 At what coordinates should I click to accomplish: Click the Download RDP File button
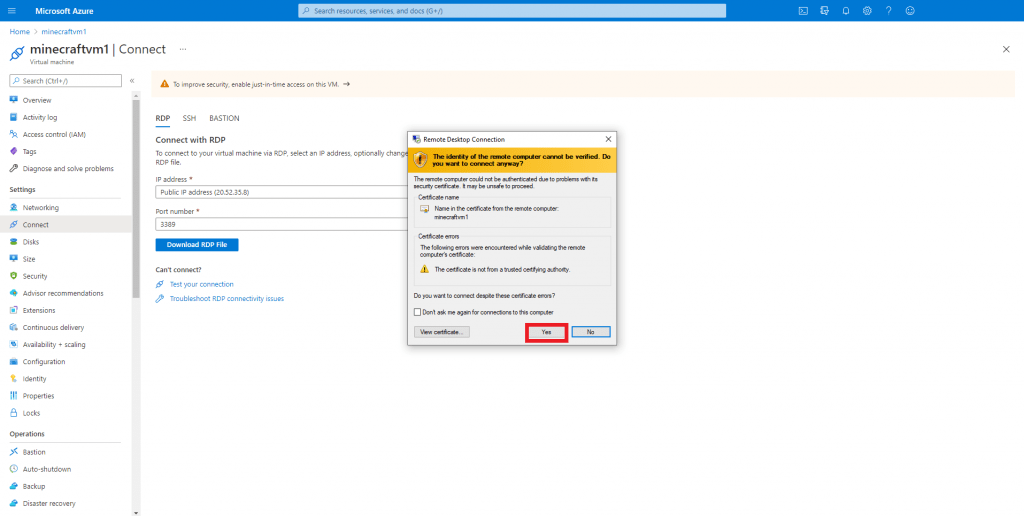point(197,245)
